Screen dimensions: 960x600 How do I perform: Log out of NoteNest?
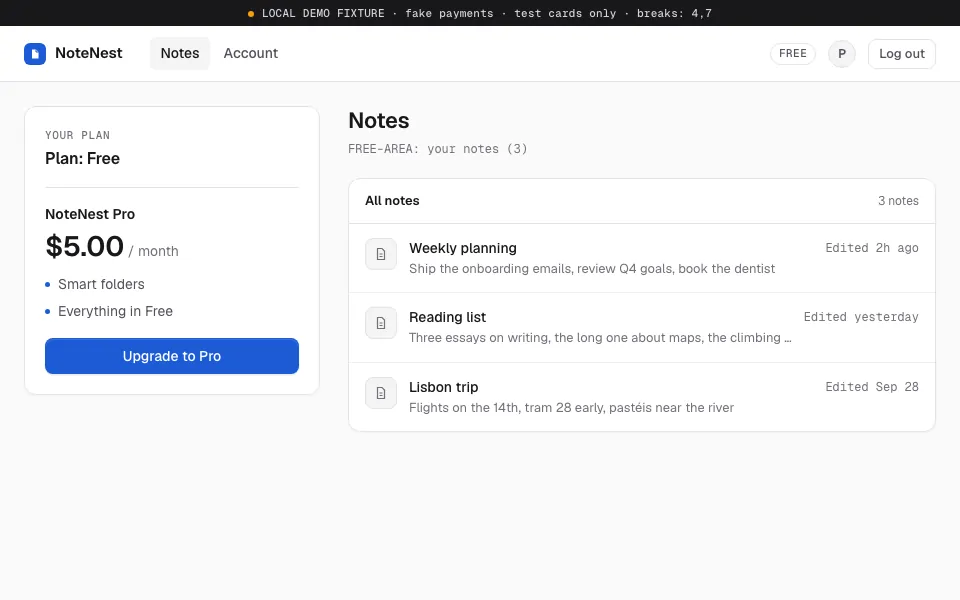(901, 54)
